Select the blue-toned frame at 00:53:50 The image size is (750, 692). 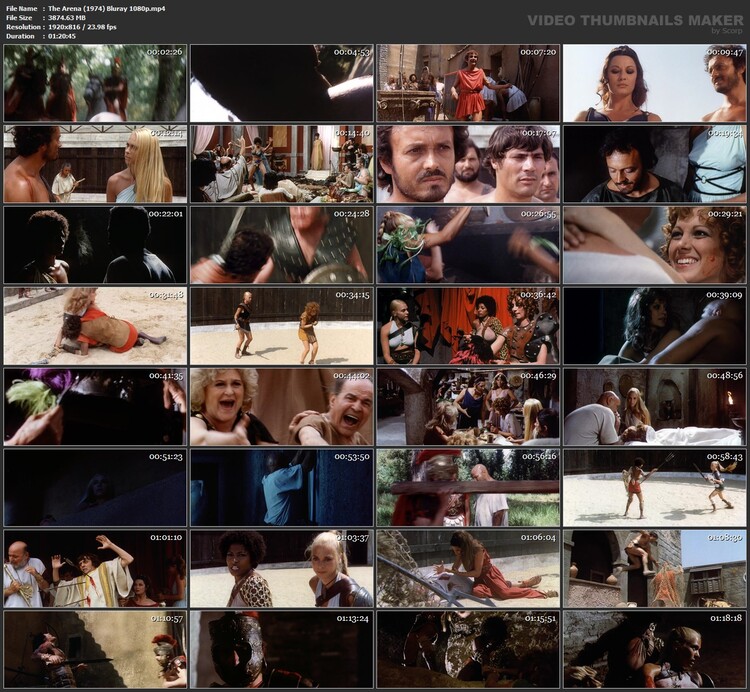click(x=281, y=488)
